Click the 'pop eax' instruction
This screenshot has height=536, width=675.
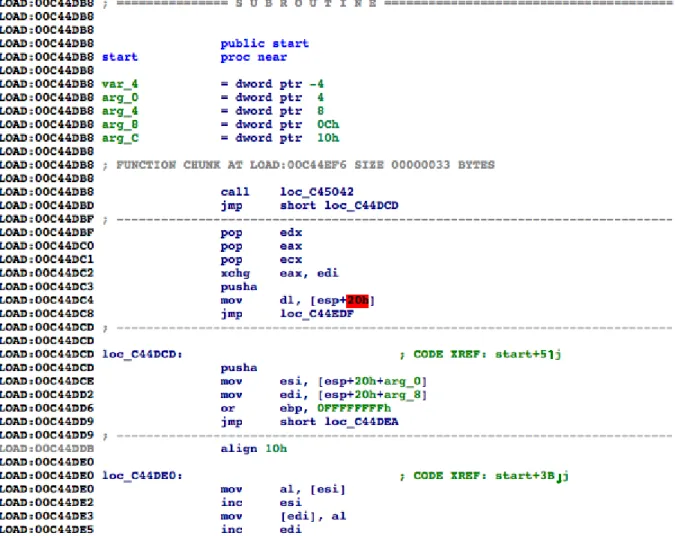pyautogui.click(x=261, y=246)
